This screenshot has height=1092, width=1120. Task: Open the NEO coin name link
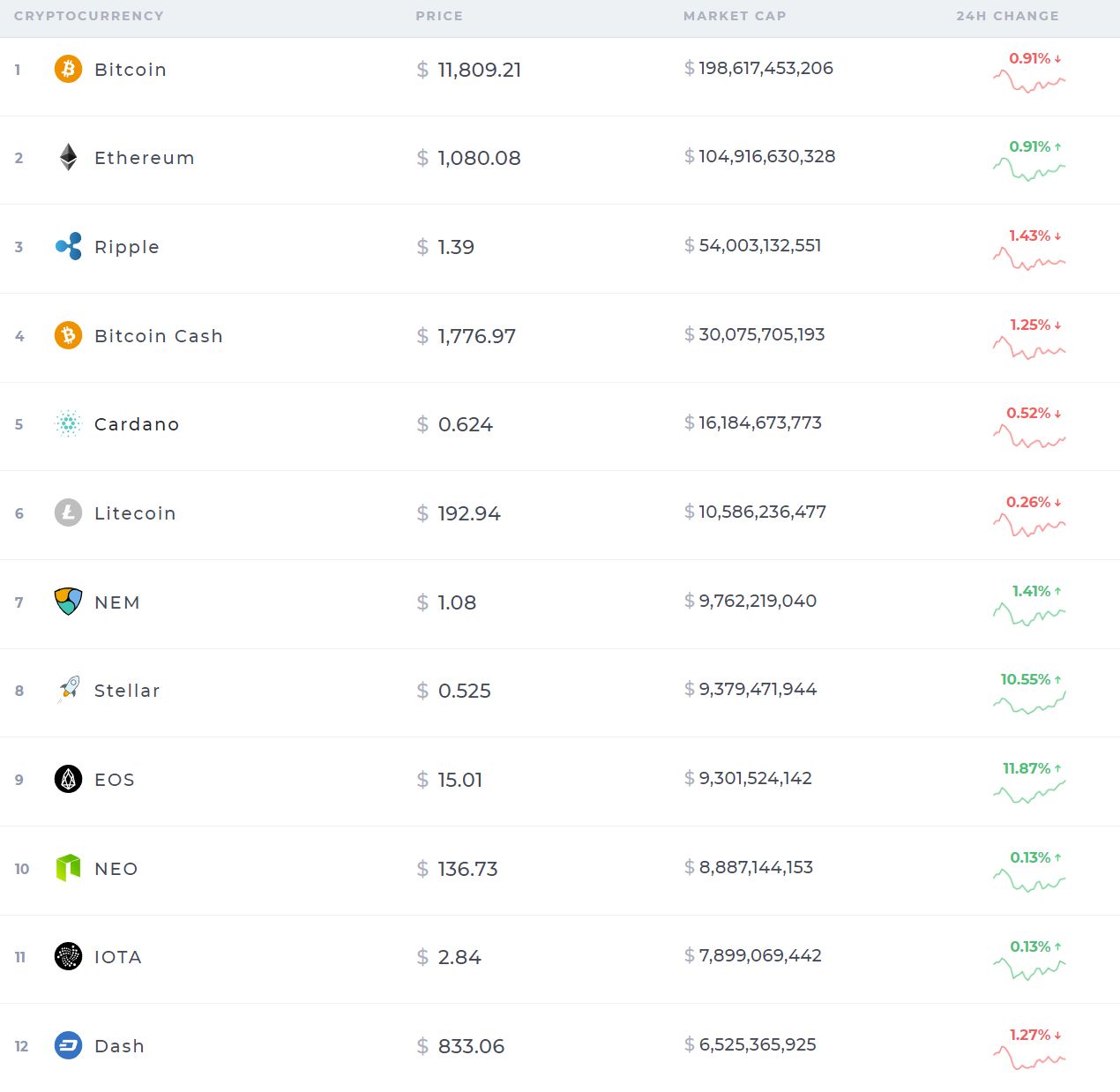point(116,869)
